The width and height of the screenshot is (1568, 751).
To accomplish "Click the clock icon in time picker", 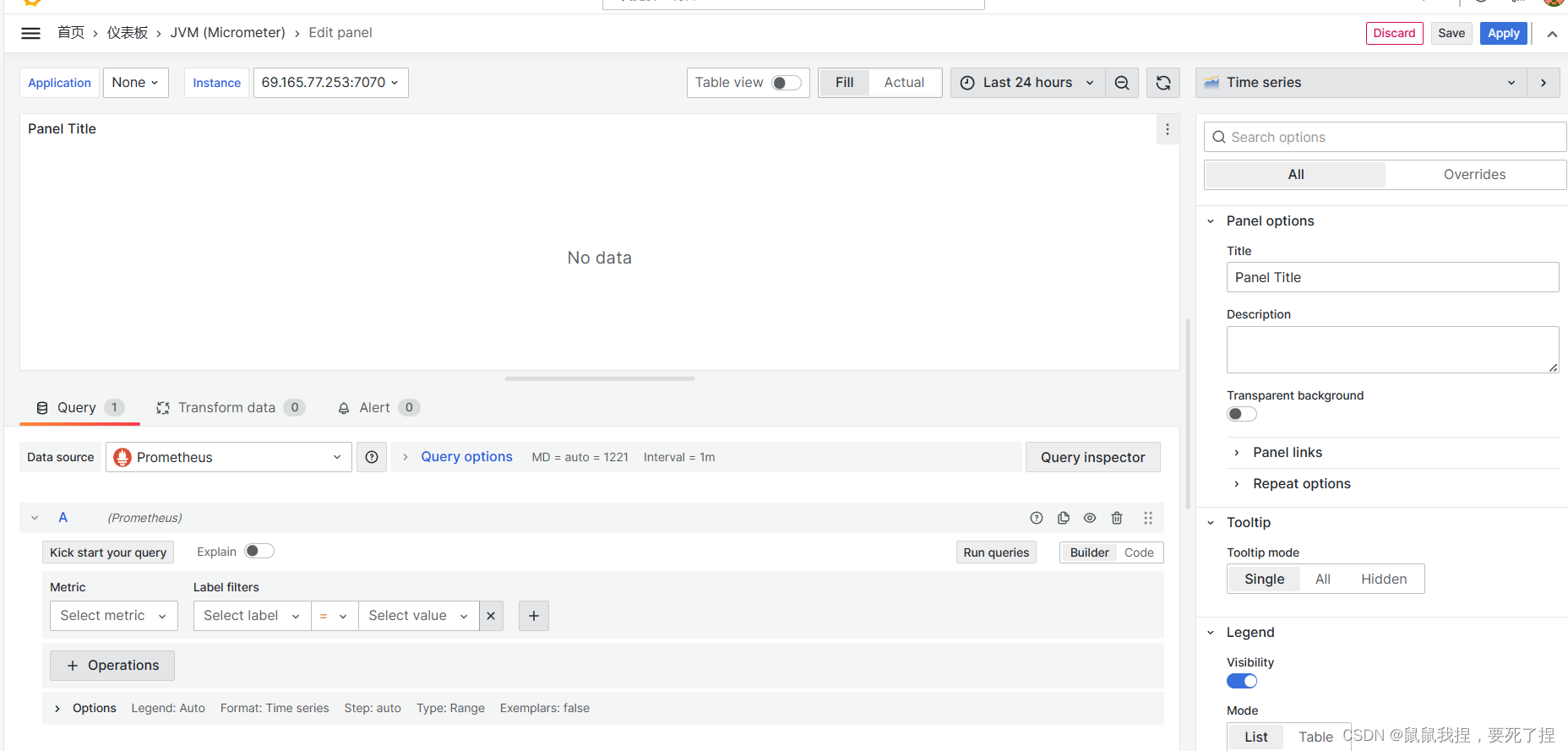I will 967,83.
